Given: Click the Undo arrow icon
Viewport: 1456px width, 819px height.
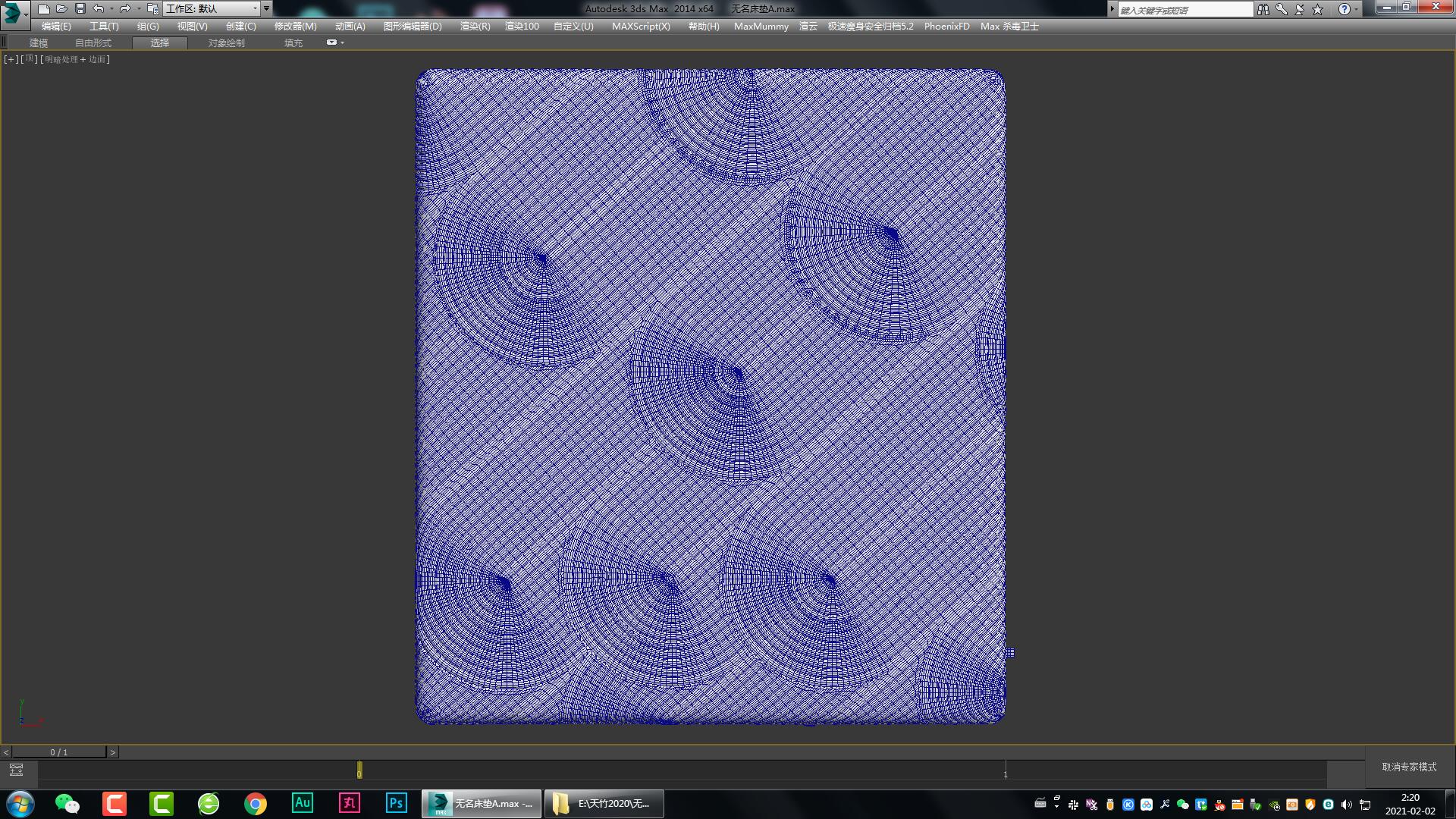Looking at the screenshot, I should (x=99, y=9).
